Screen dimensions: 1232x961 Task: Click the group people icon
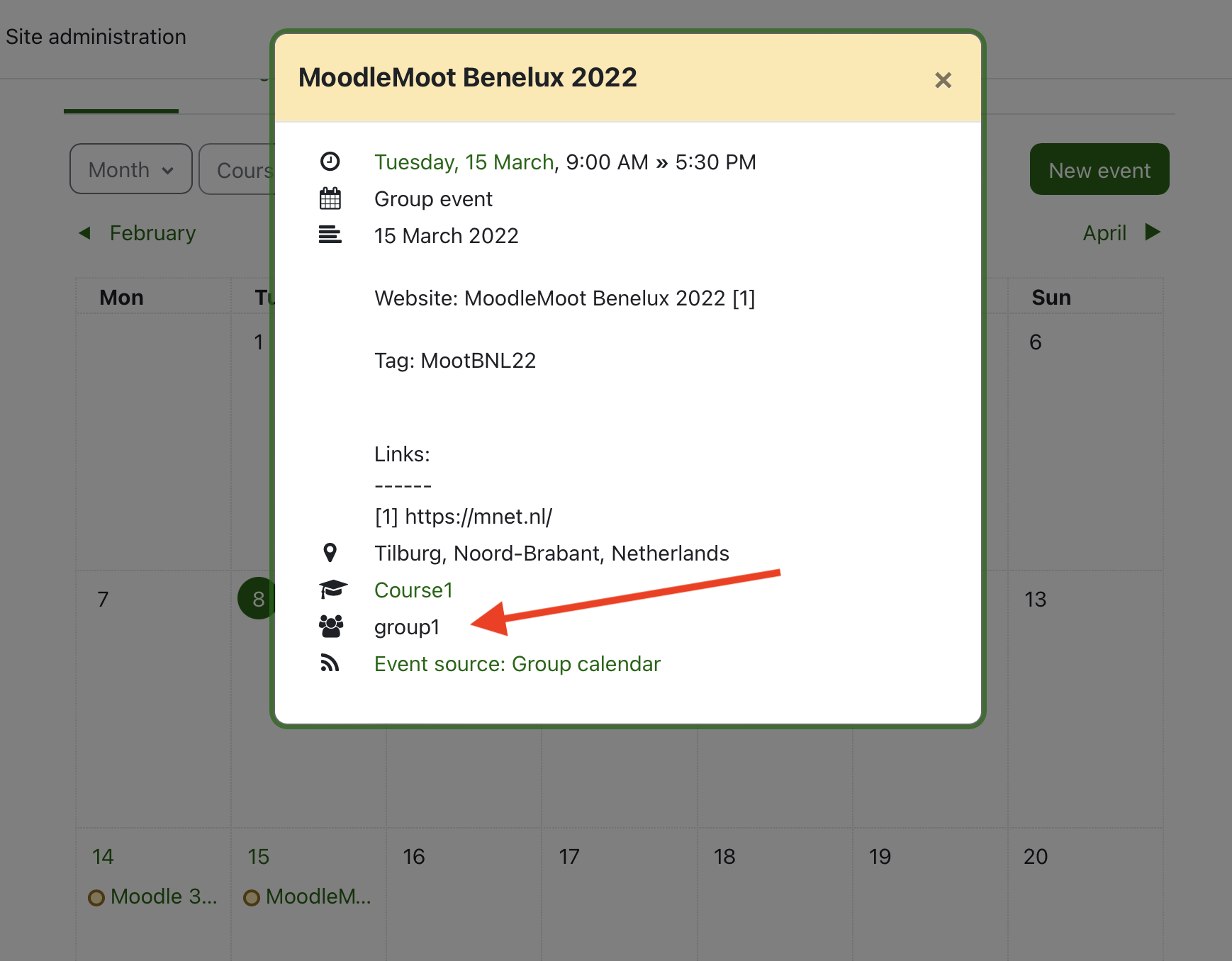(x=331, y=626)
